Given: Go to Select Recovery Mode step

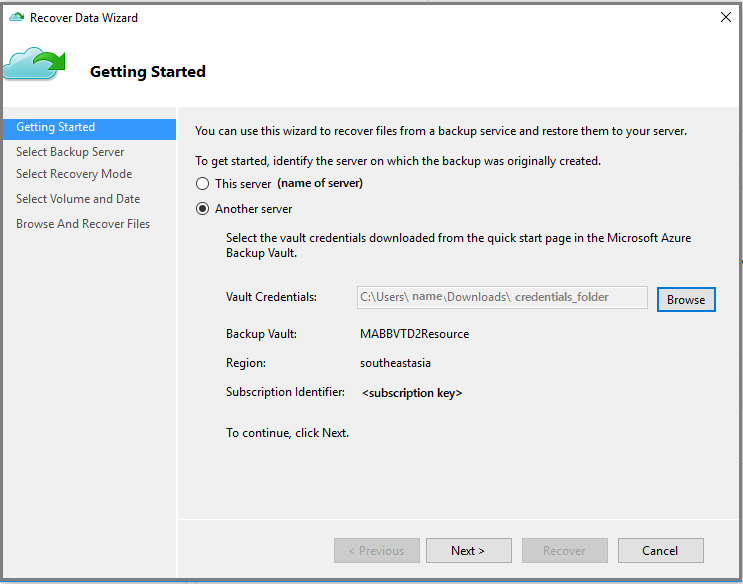Looking at the screenshot, I should (x=74, y=174).
